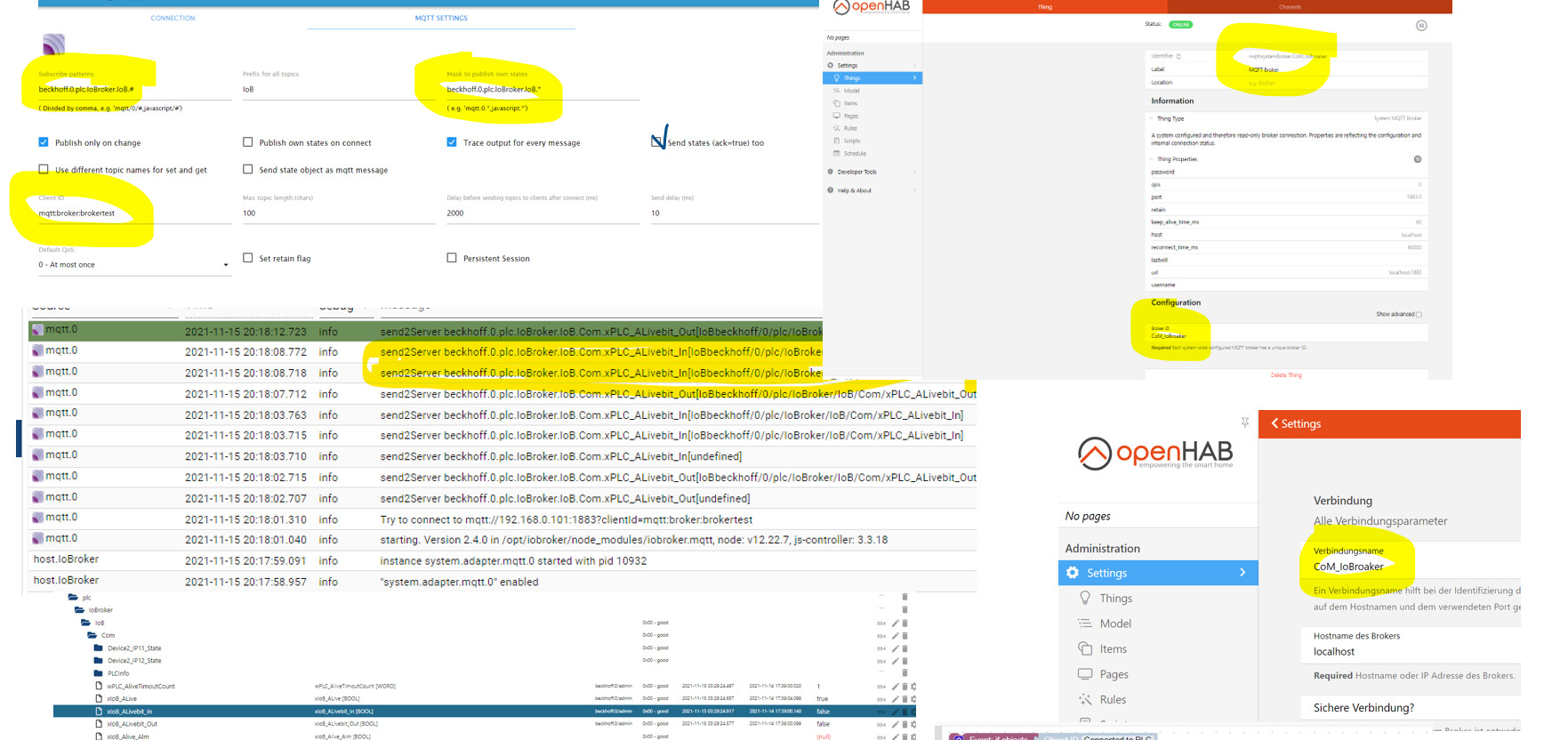Expand the Device2_IP11_State folder
Viewport: 1568px width, 740px height.
point(99,647)
